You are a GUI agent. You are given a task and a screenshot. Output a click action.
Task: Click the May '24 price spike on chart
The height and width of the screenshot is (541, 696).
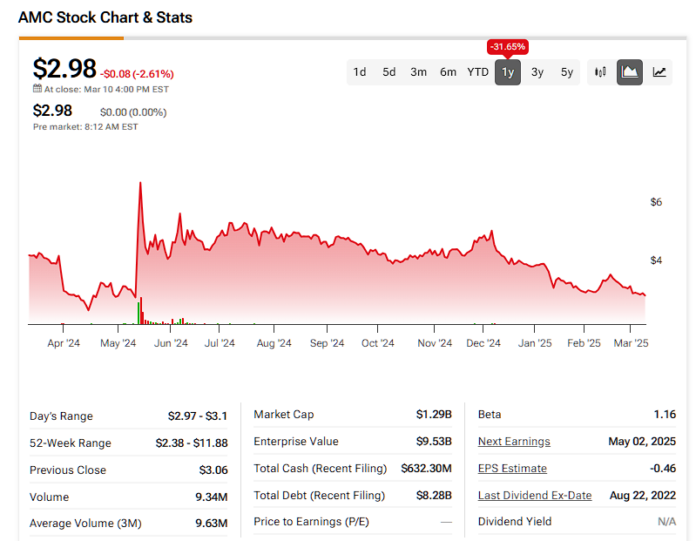coord(140,183)
